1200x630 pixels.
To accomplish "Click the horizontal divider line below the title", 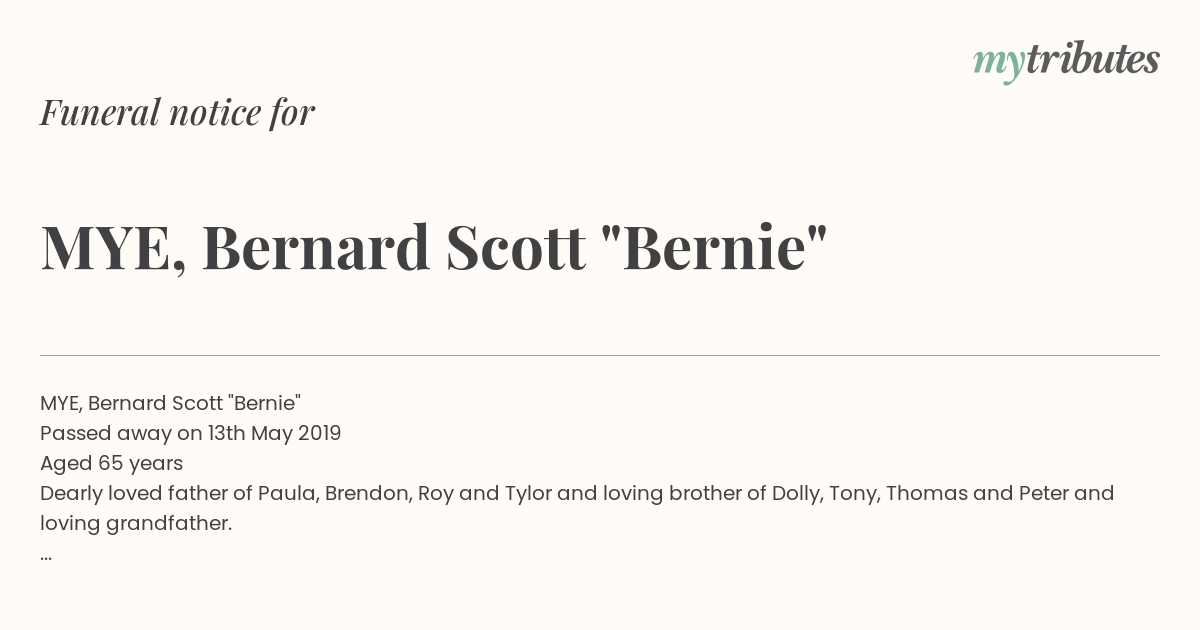I will coord(600,355).
